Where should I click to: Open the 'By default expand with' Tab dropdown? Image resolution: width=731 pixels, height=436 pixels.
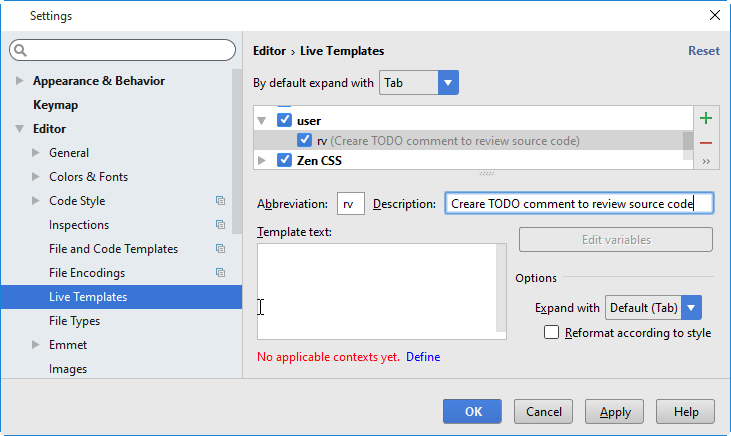pos(447,83)
